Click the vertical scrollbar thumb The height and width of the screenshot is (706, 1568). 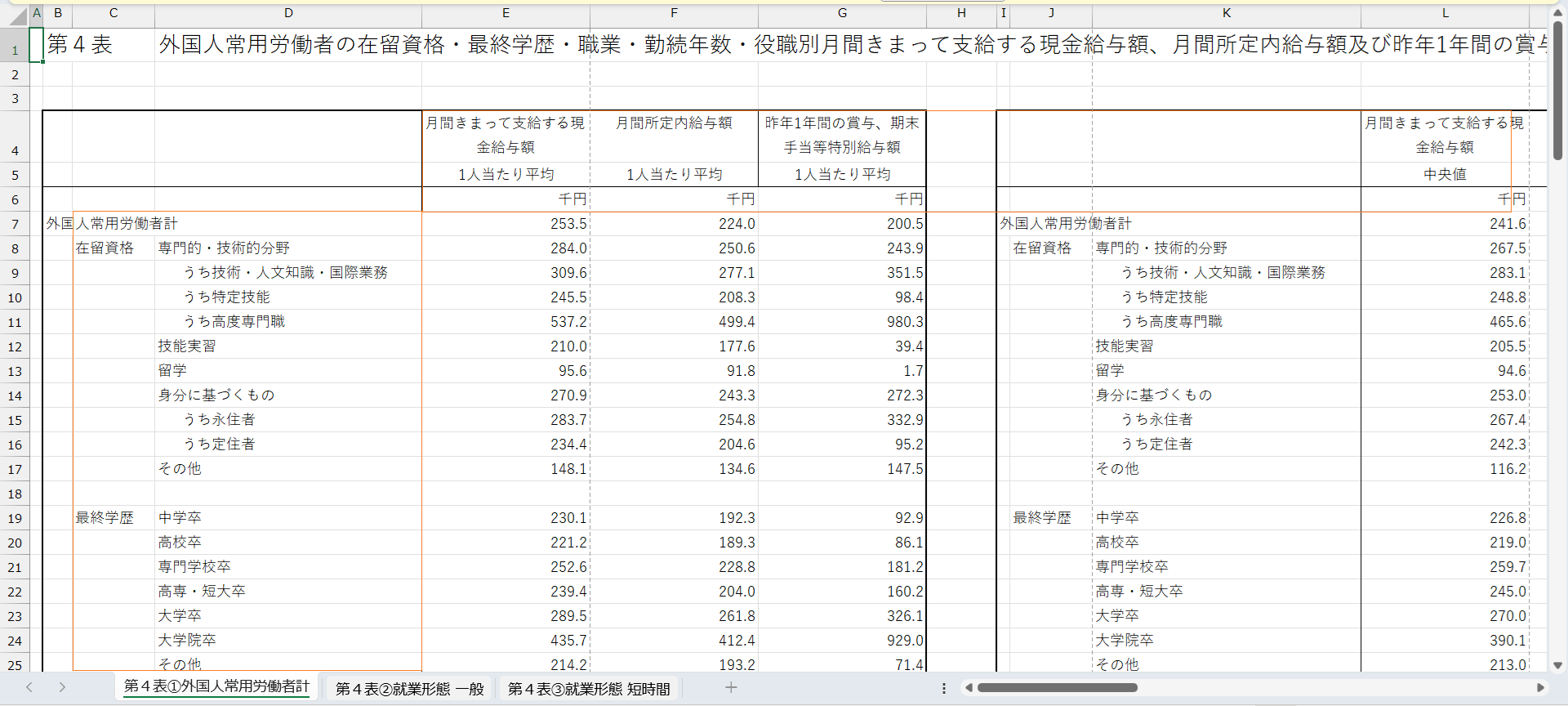click(1557, 90)
